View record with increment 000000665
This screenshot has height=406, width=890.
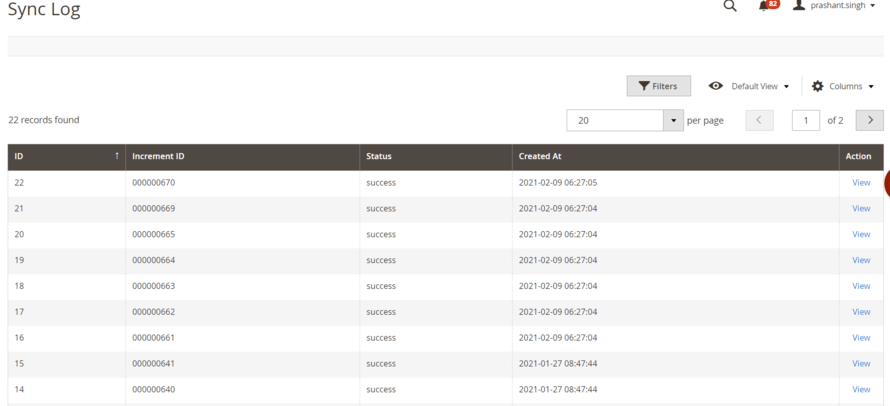pyautogui.click(x=860, y=234)
